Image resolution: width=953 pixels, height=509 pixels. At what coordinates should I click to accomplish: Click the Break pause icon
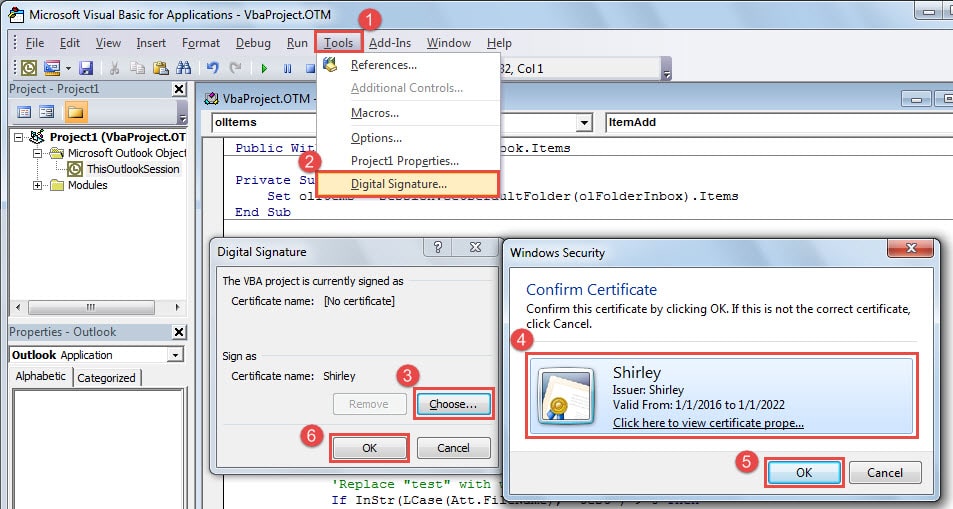pos(287,68)
